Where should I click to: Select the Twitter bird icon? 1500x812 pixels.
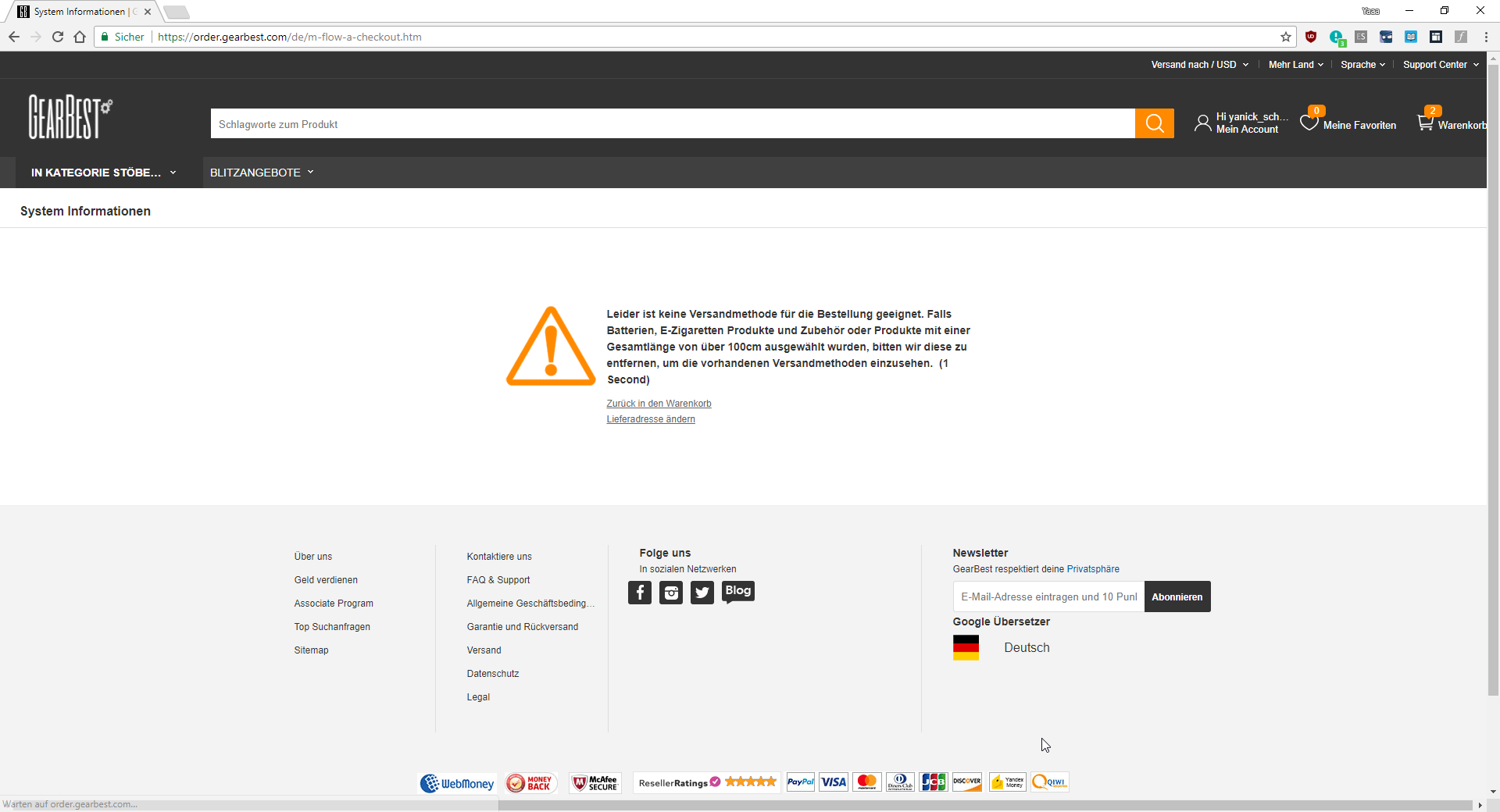pyautogui.click(x=702, y=593)
